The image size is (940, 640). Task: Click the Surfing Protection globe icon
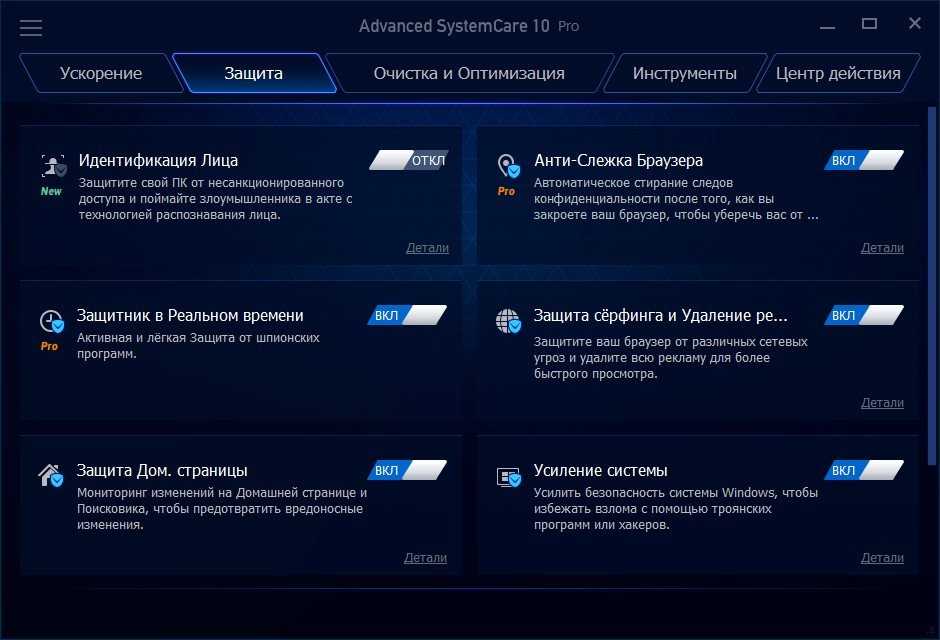point(508,321)
